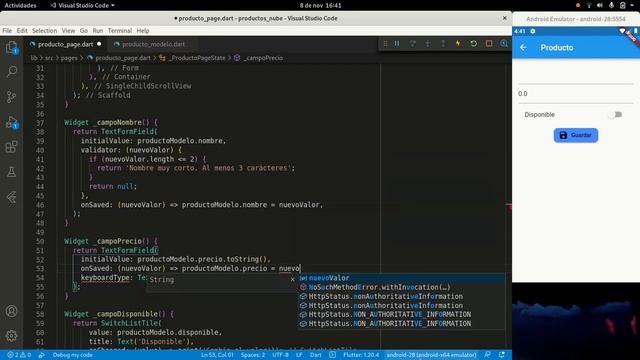The width and height of the screenshot is (640, 360).
Task: Click feedback icon in status bar
Action: click(488, 355)
